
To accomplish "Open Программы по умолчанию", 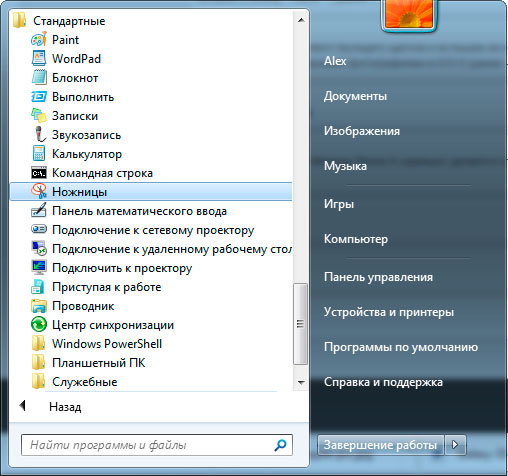I will coord(401,347).
